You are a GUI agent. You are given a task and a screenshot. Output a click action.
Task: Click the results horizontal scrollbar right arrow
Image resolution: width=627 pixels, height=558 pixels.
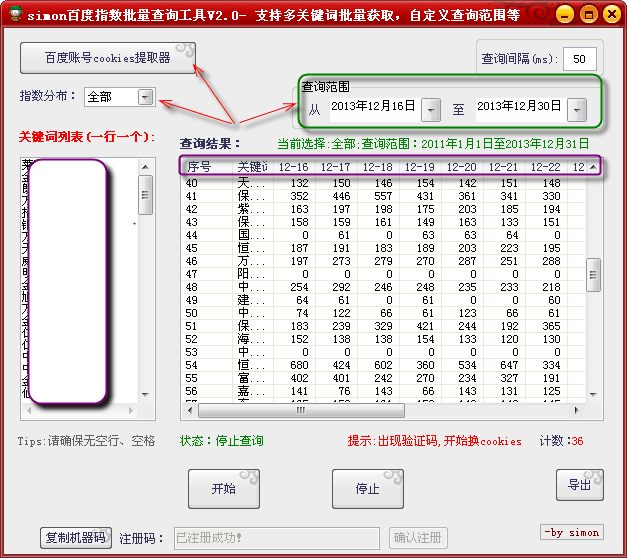577,410
